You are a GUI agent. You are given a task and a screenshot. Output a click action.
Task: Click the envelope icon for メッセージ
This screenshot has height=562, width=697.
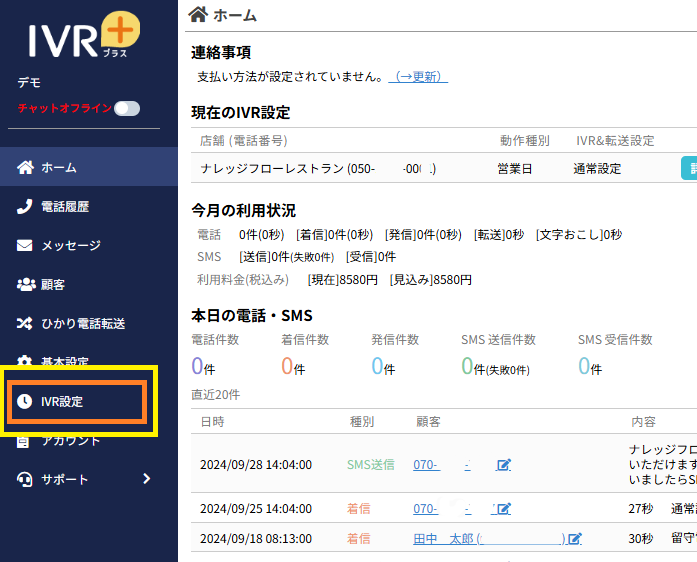coord(26,245)
